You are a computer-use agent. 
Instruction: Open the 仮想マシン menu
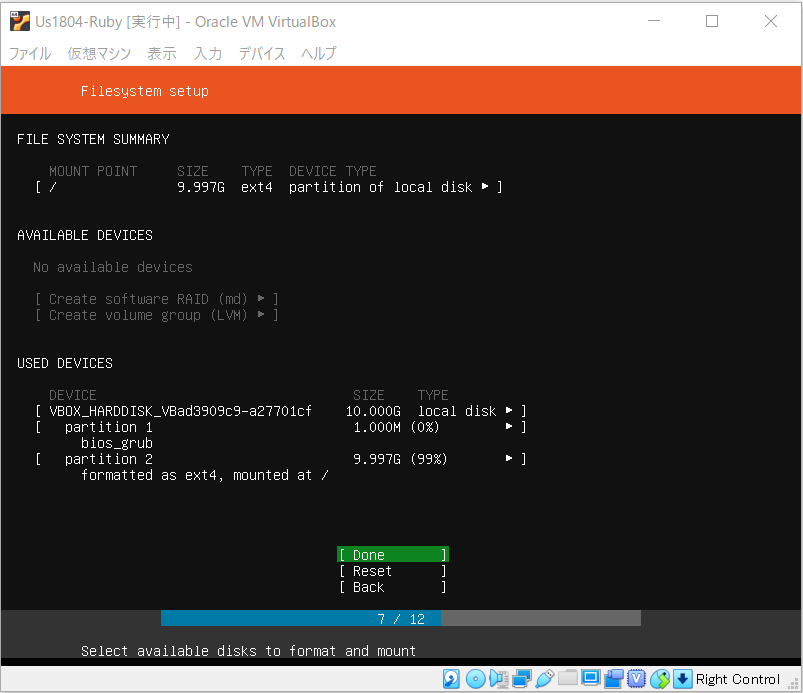click(x=99, y=53)
